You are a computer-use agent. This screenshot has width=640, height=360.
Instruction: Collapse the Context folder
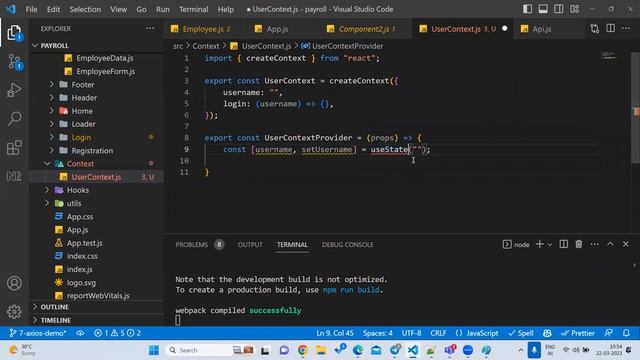point(47,163)
